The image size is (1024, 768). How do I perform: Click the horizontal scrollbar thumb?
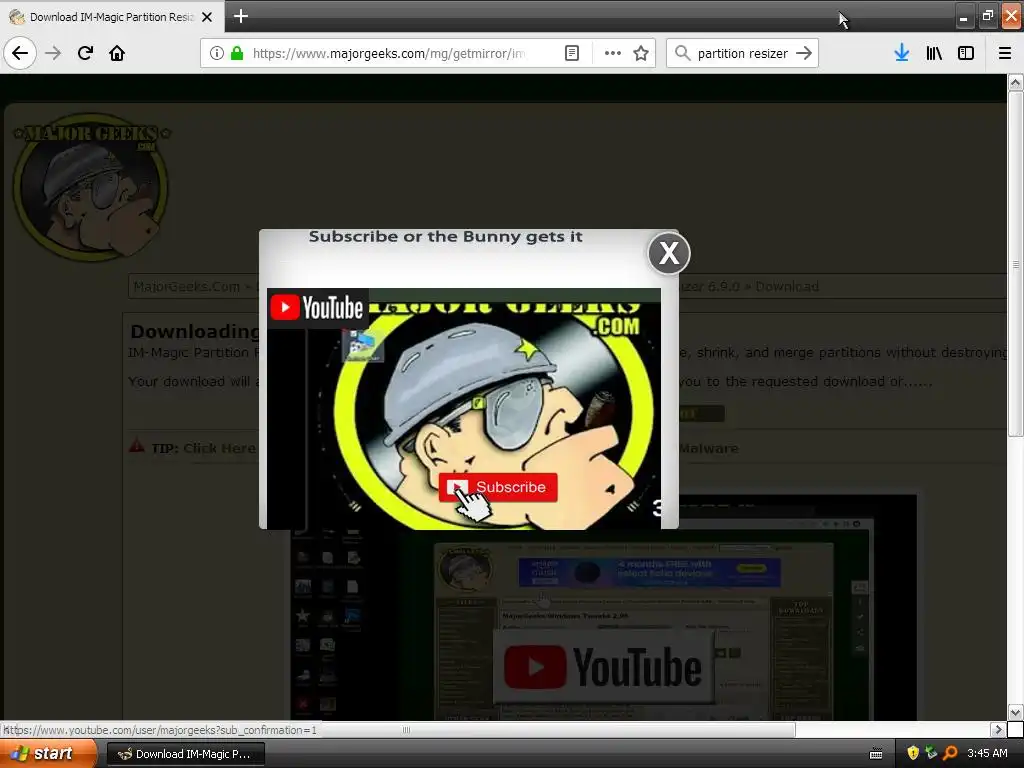406,729
